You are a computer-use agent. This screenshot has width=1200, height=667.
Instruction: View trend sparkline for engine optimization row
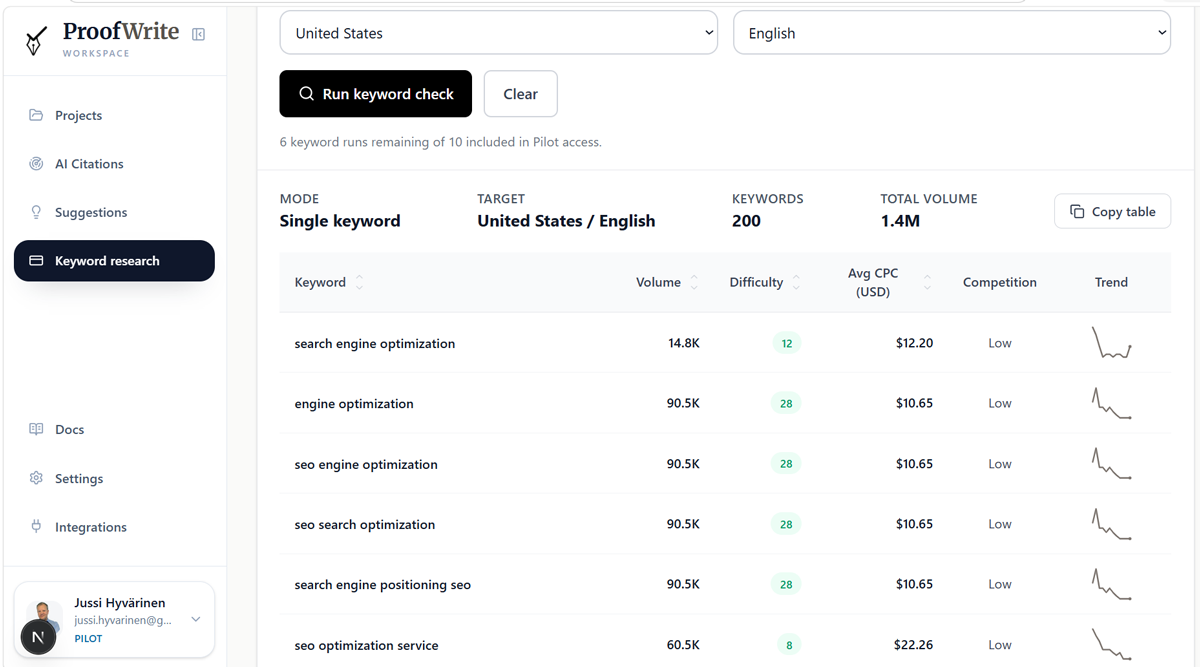click(x=1111, y=403)
